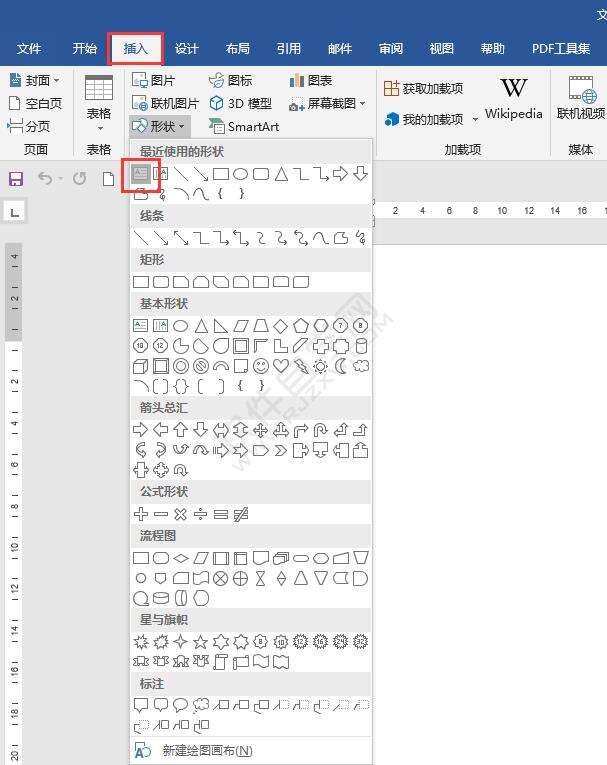Viewport: 607px width, 765px height.
Task: Select the flowchart decision diamond in 流程图
Action: (181, 558)
